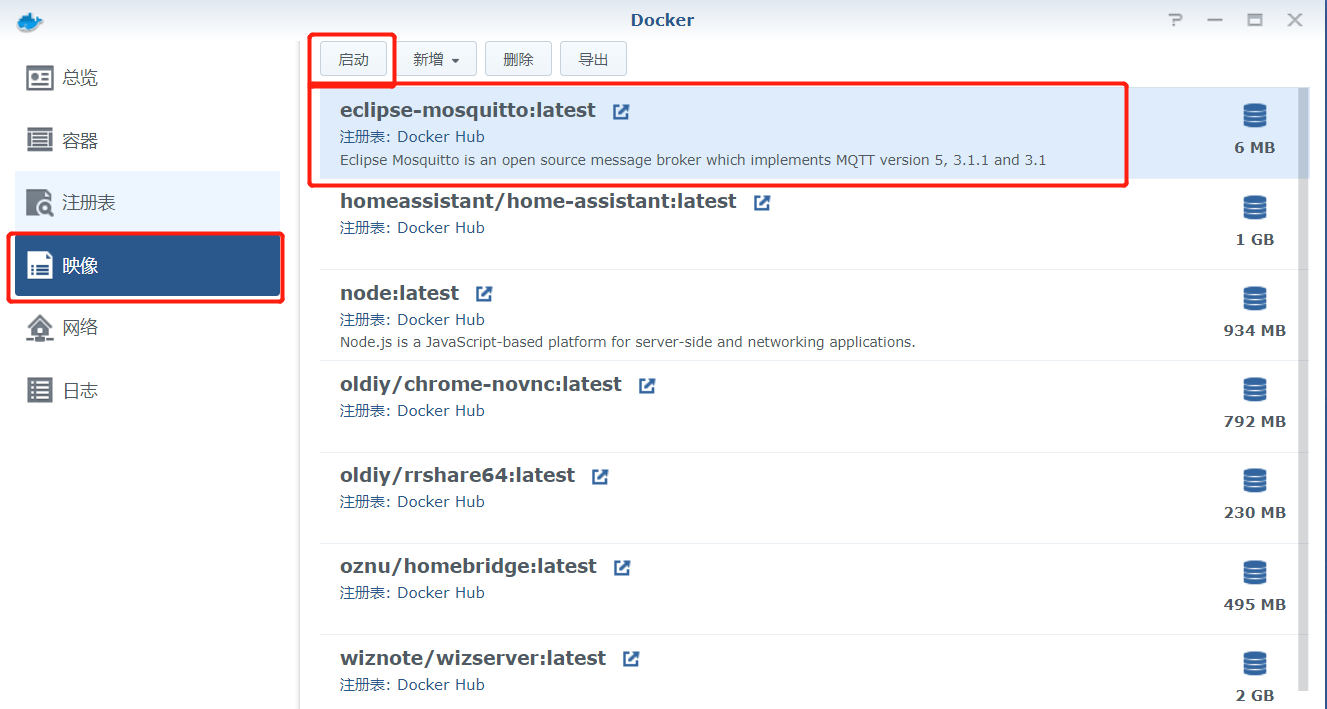Select the 映像 image sidebar item
This screenshot has height=709, width=1327.
click(147, 265)
